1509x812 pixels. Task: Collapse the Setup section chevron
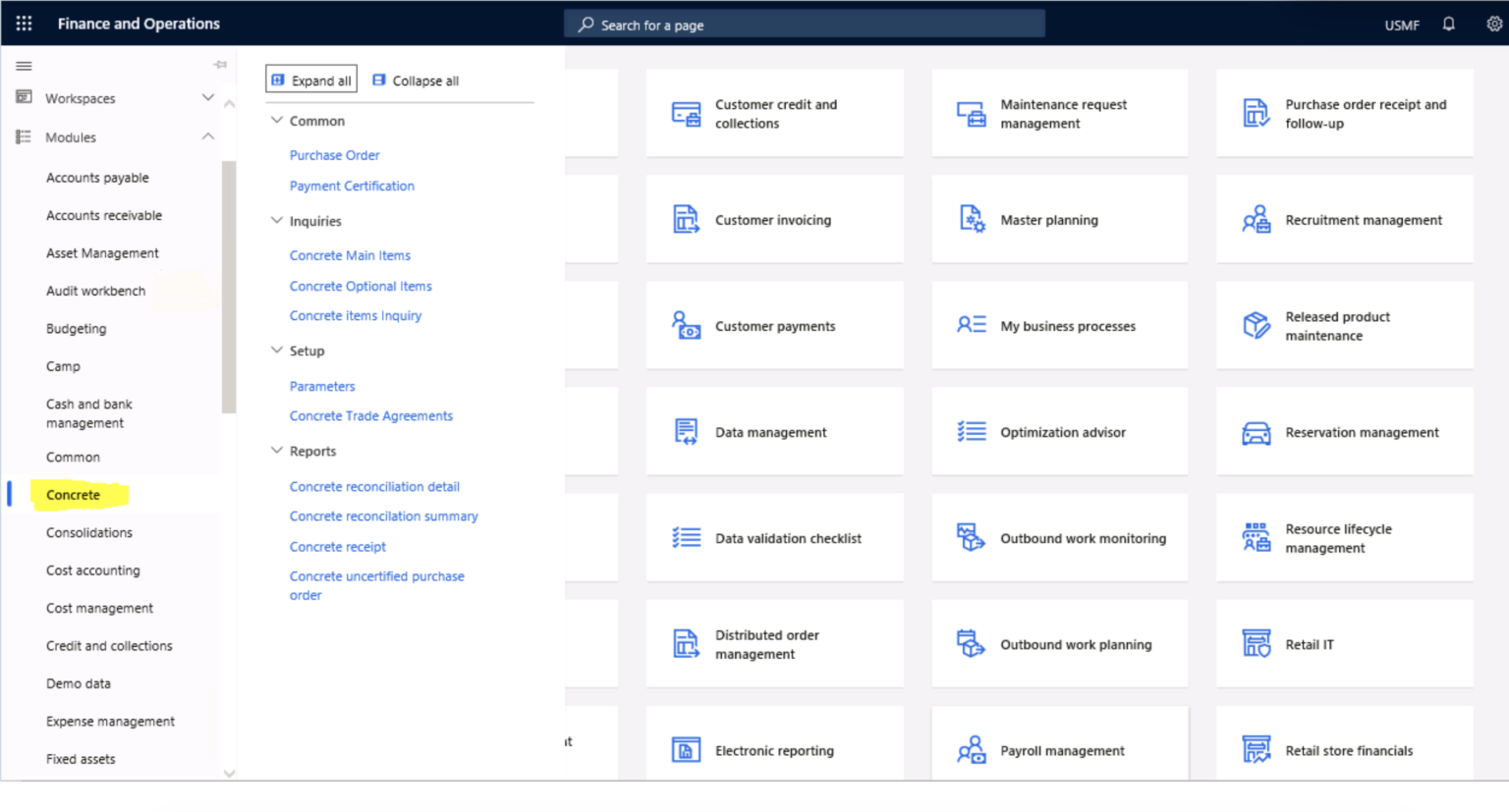(x=277, y=350)
